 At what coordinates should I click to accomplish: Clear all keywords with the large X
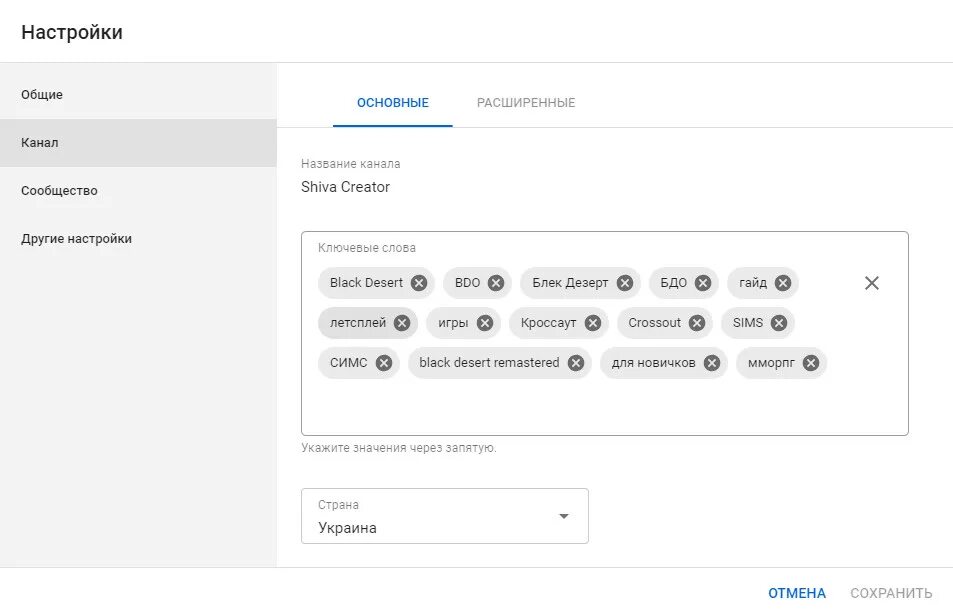tap(872, 283)
